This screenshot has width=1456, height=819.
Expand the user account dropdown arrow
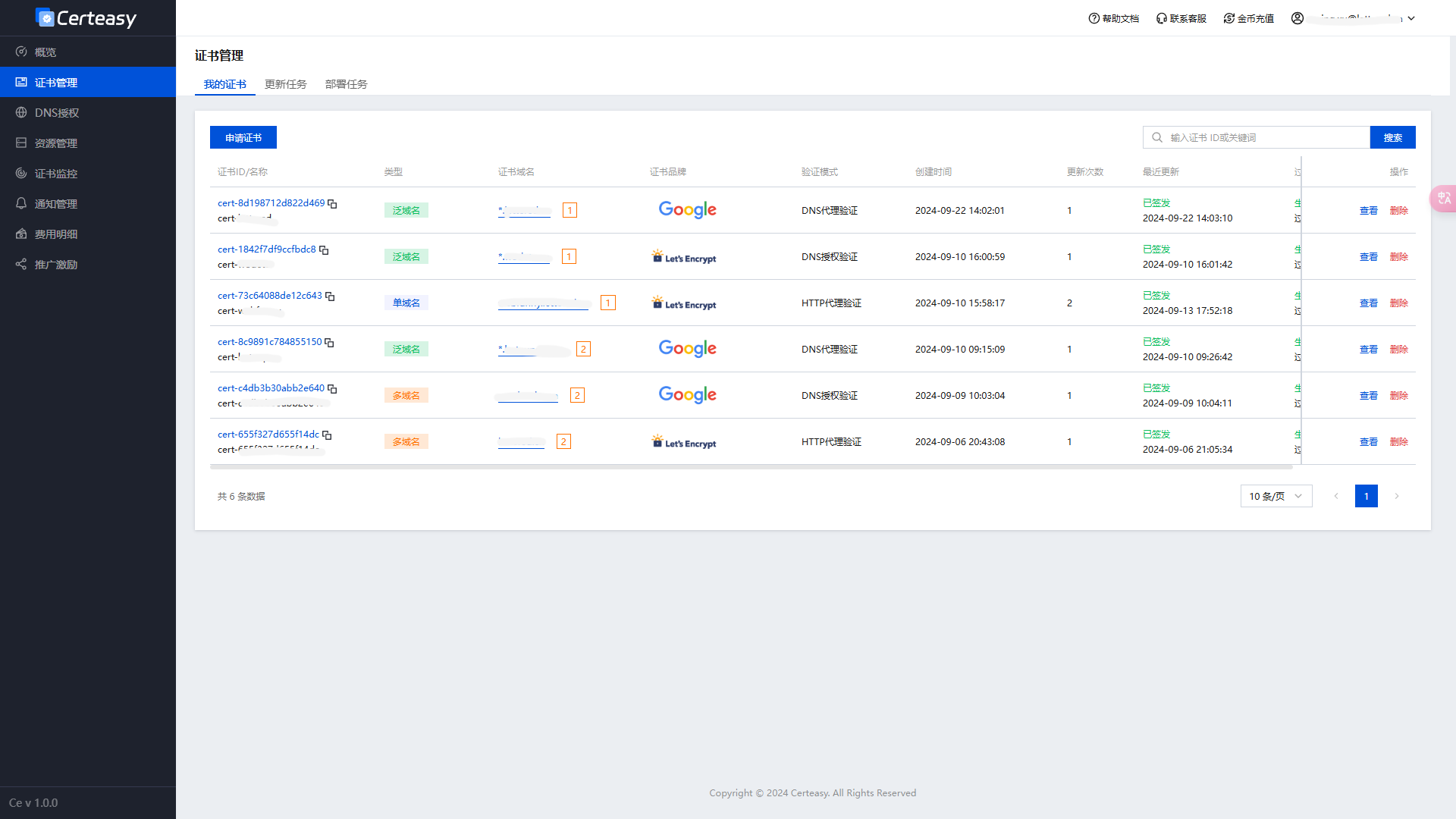click(1411, 18)
